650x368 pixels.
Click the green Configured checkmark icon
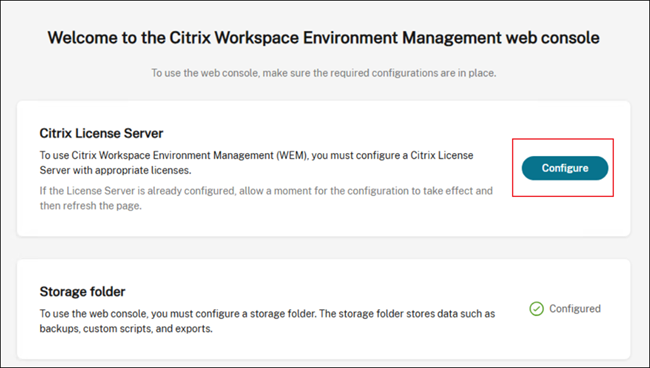pos(536,309)
